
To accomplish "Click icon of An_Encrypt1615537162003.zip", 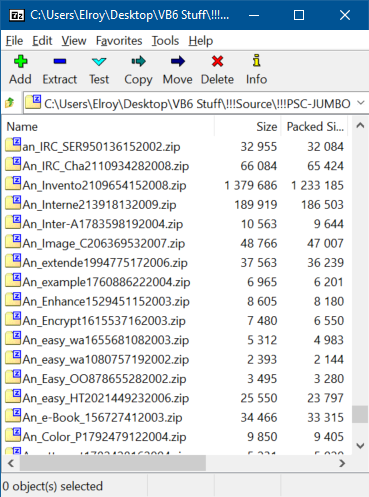I will point(13,319).
